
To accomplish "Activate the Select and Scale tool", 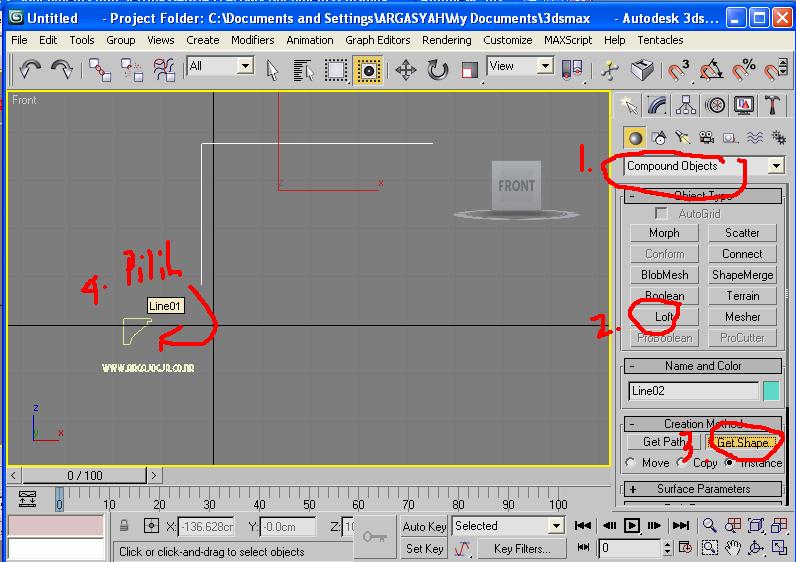I will pyautogui.click(x=470, y=70).
